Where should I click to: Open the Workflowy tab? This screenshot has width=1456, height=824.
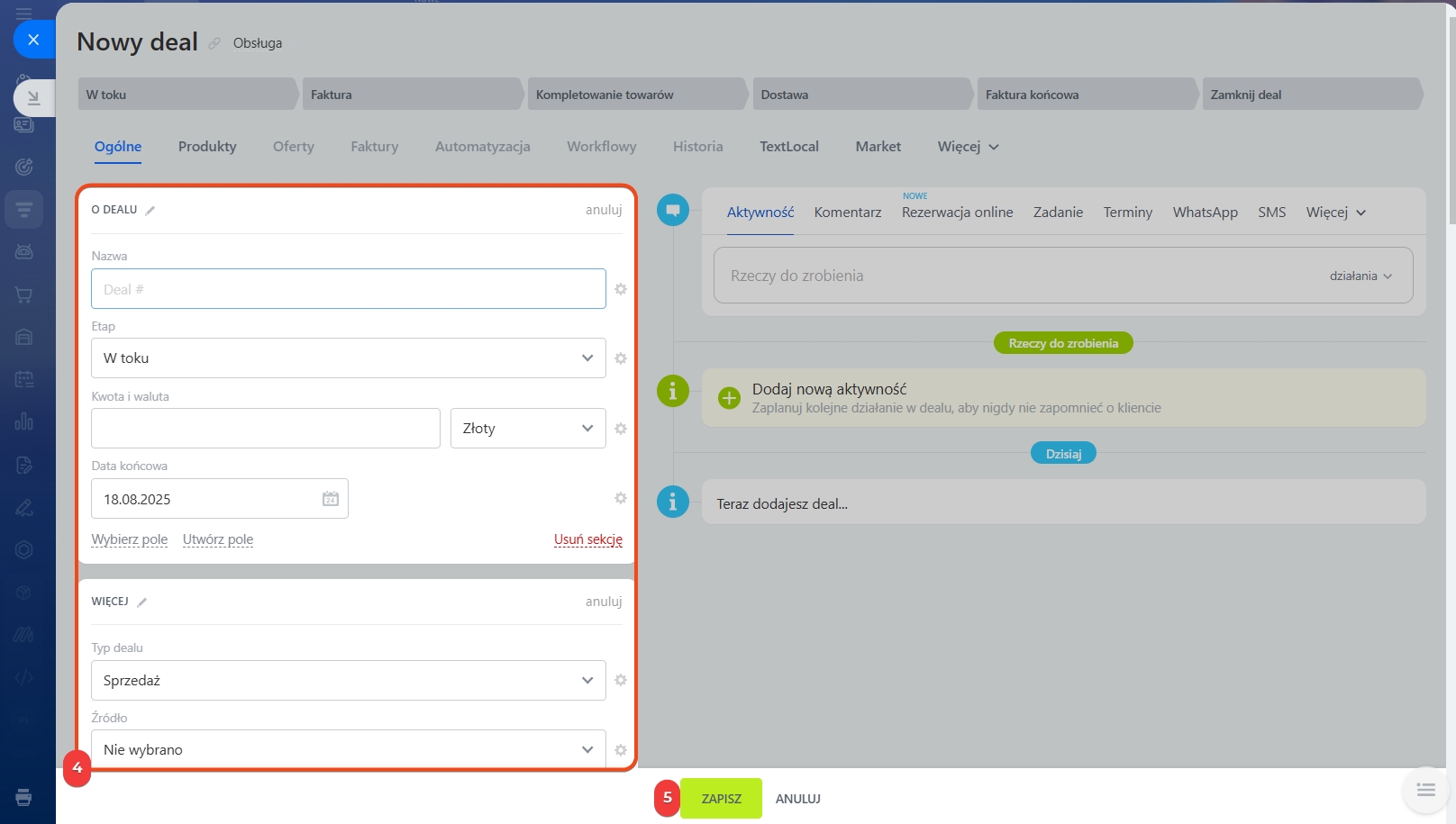pyautogui.click(x=602, y=147)
